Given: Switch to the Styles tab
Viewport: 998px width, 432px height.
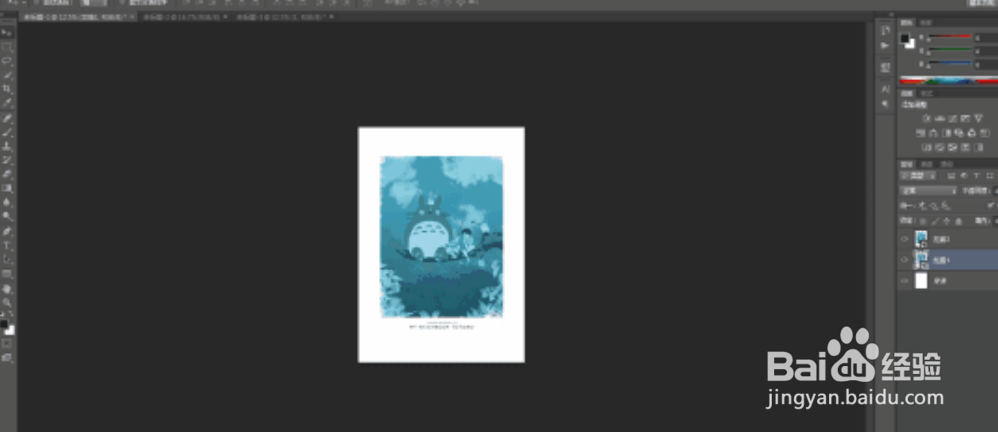Looking at the screenshot, I should point(926,94).
